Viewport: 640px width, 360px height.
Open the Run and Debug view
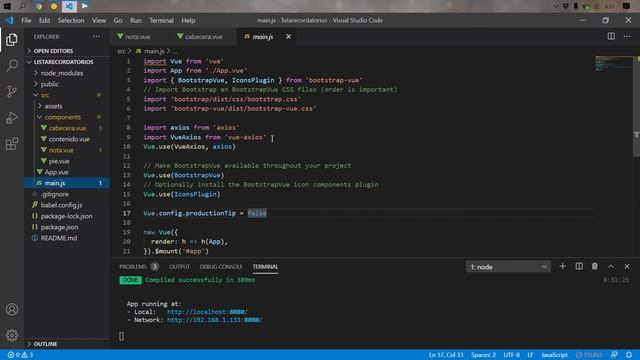[x=12, y=118]
